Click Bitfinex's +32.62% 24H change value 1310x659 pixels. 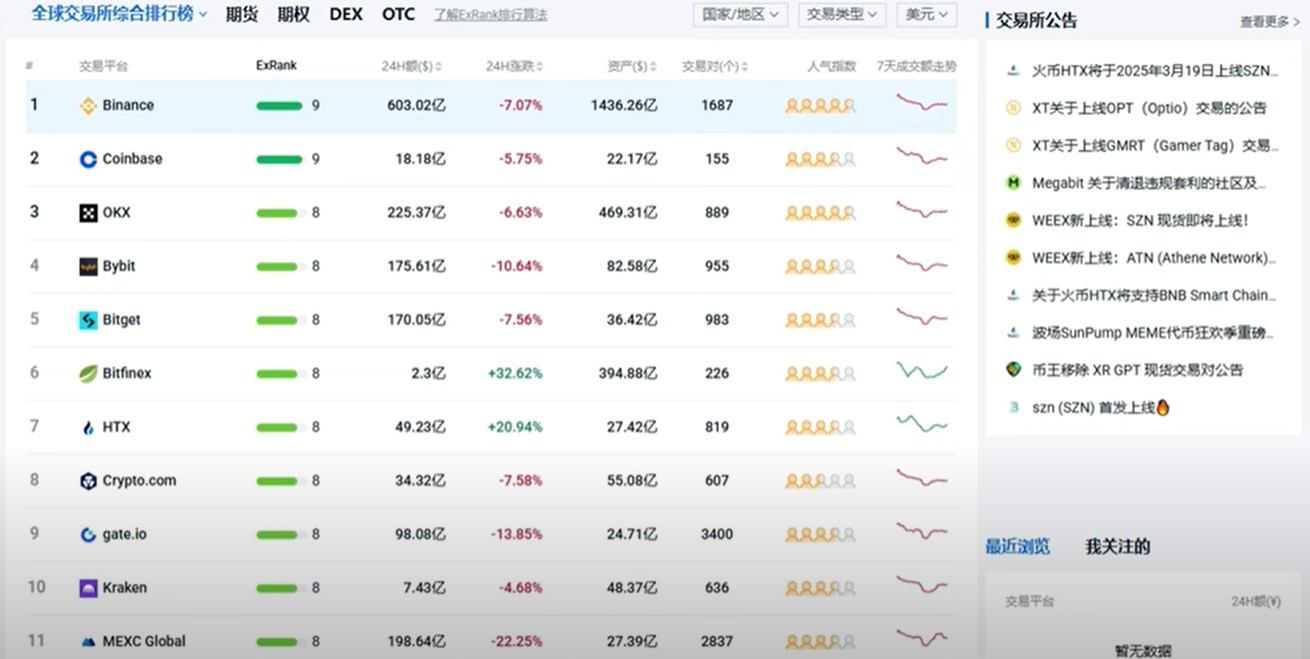[515, 373]
